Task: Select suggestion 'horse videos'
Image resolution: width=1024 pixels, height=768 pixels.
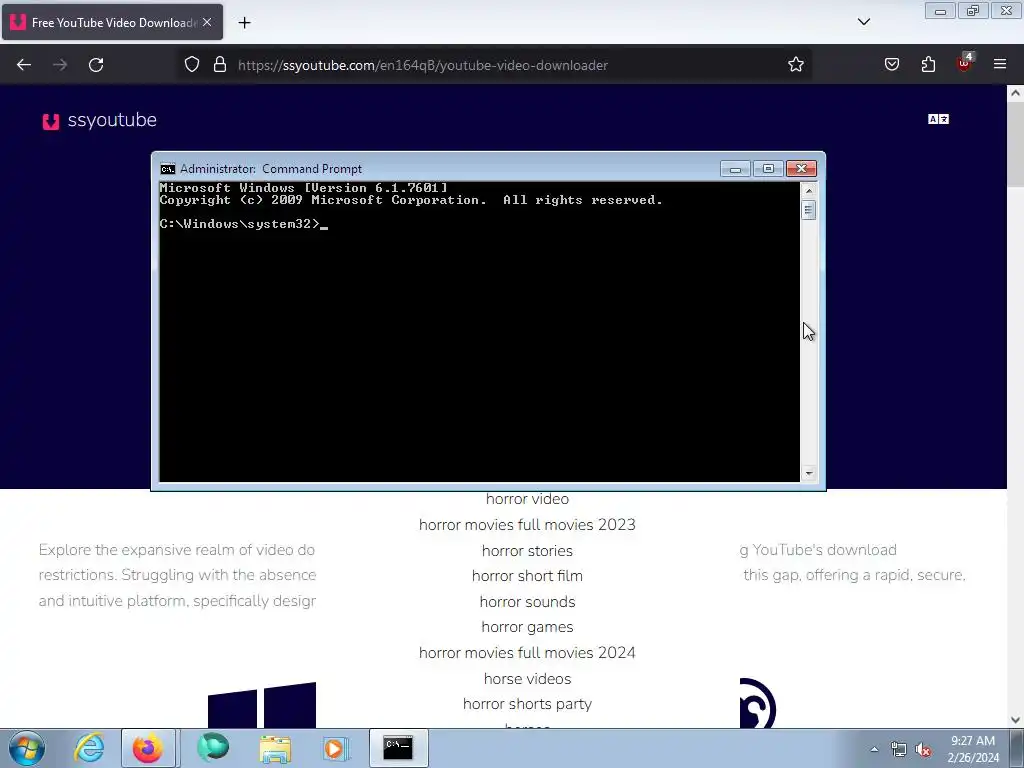Action: 527,679
